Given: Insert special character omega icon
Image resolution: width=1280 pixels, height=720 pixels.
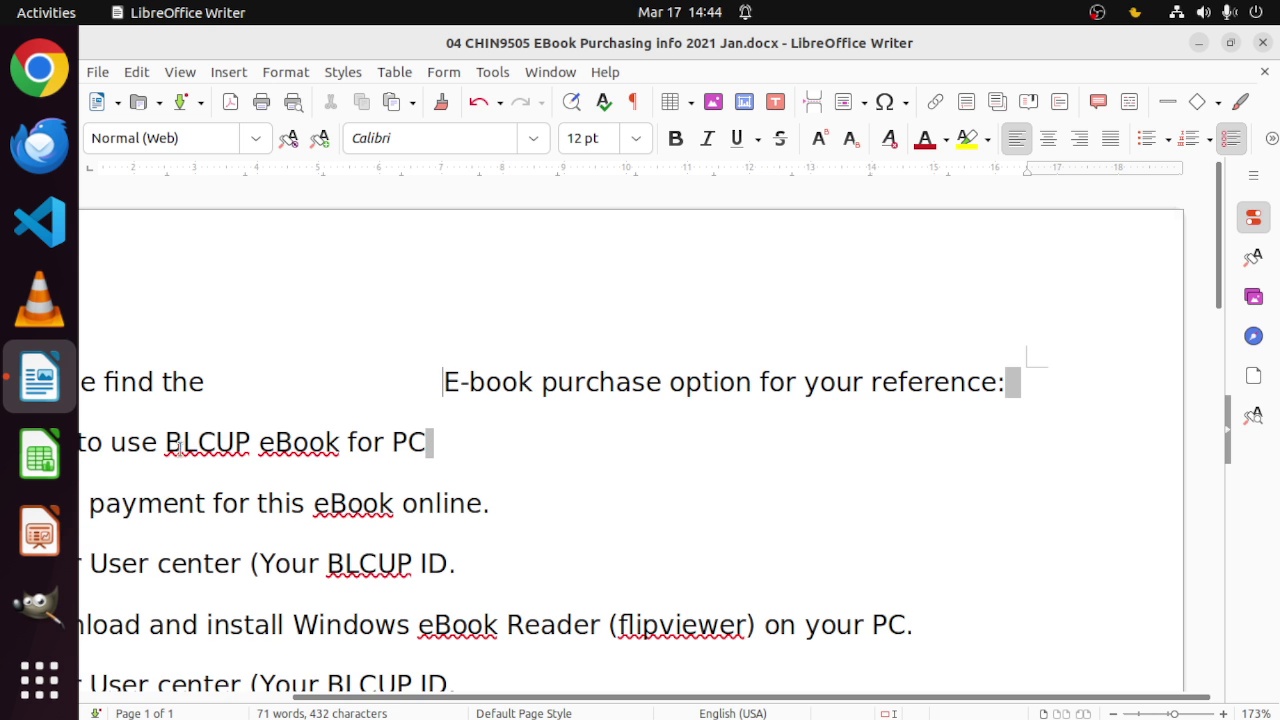Looking at the screenshot, I should [x=884, y=102].
